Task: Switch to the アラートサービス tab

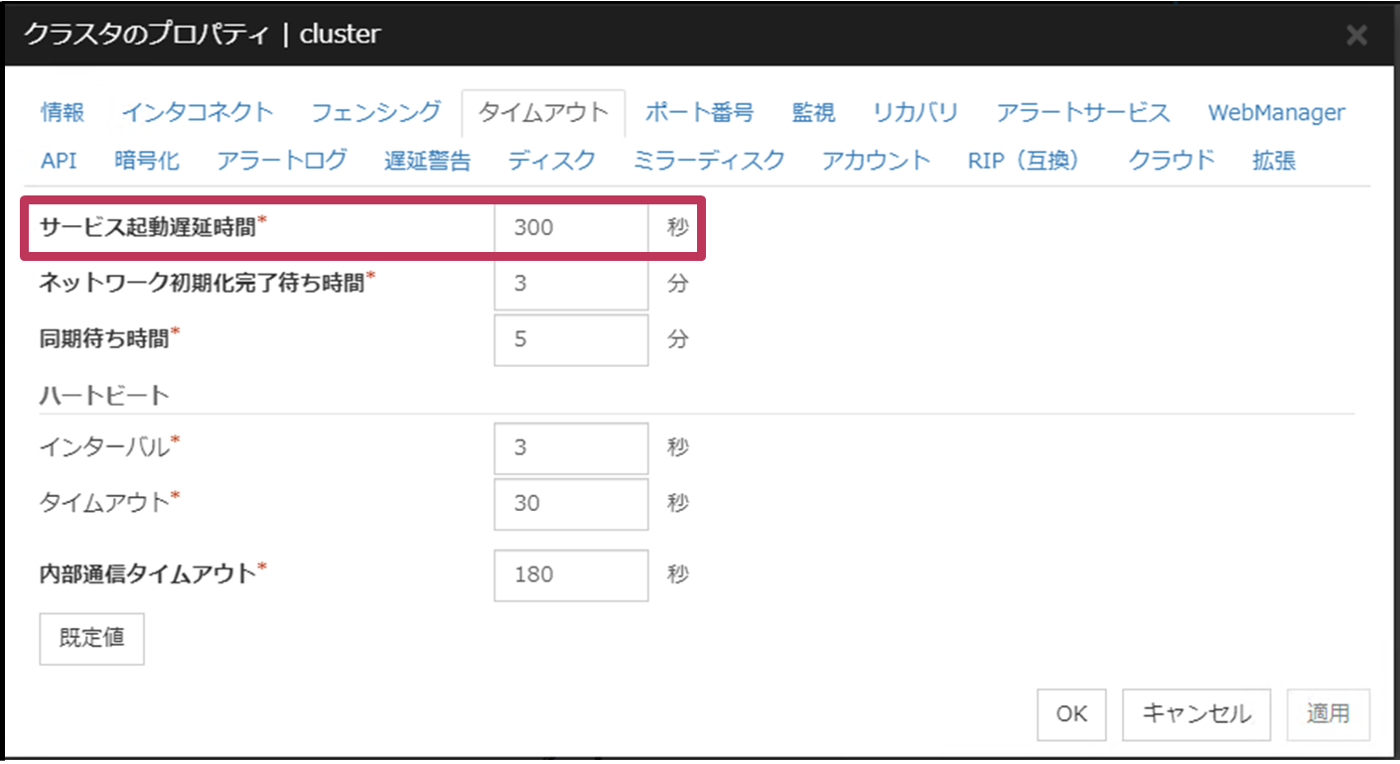Action: pyautogui.click(x=1082, y=112)
